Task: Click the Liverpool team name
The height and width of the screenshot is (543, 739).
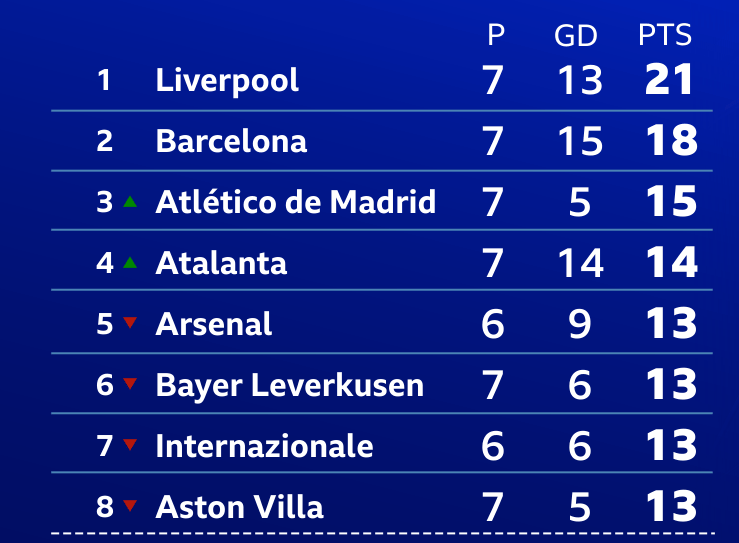Action: tap(227, 80)
